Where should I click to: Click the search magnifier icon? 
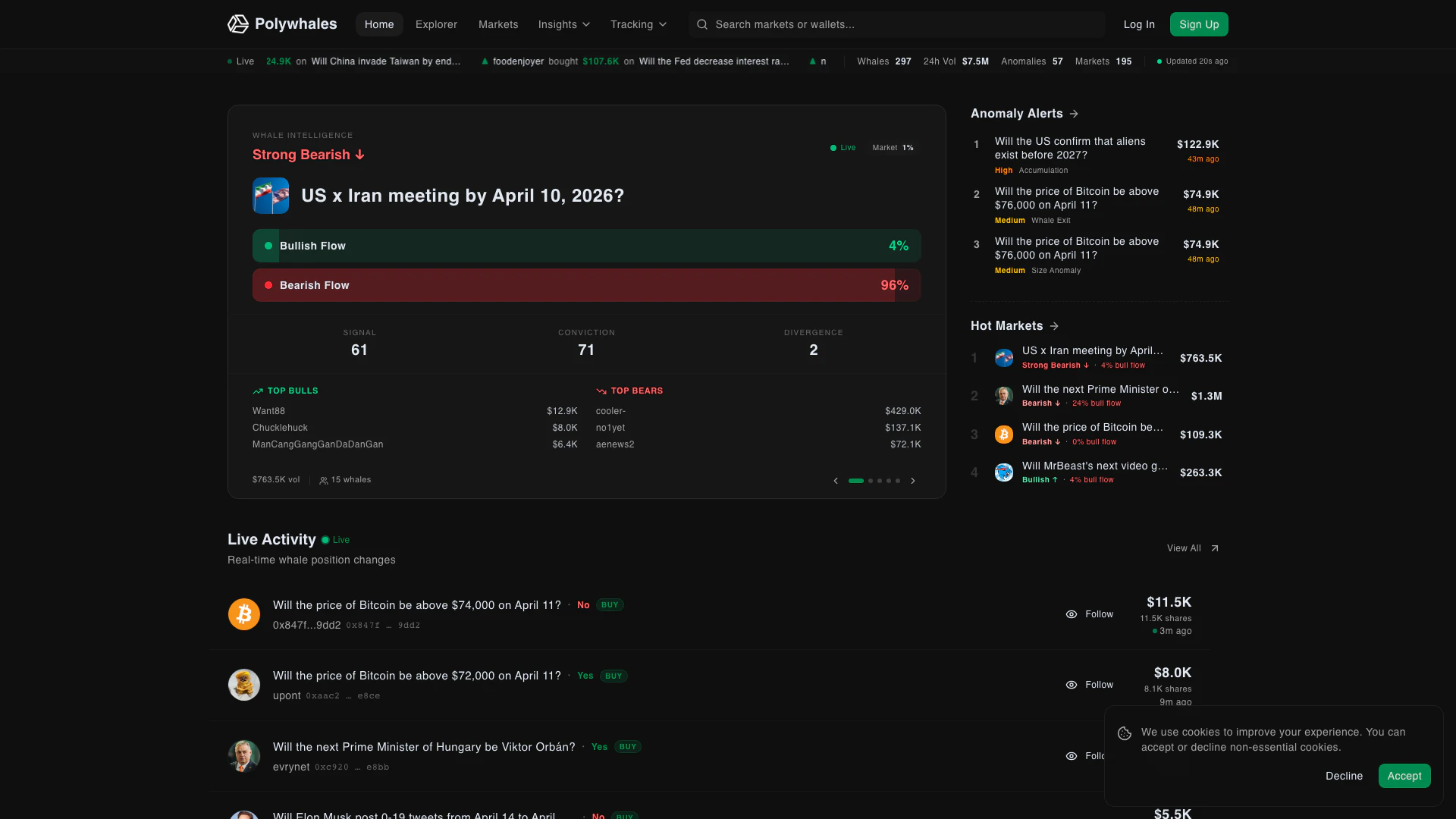click(x=702, y=24)
